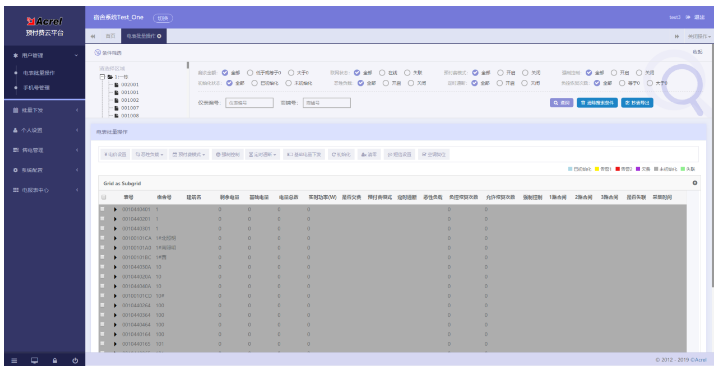The image size is (719, 367).
Task: Collapse the 1:一移 tree node
Action: coord(103,77)
